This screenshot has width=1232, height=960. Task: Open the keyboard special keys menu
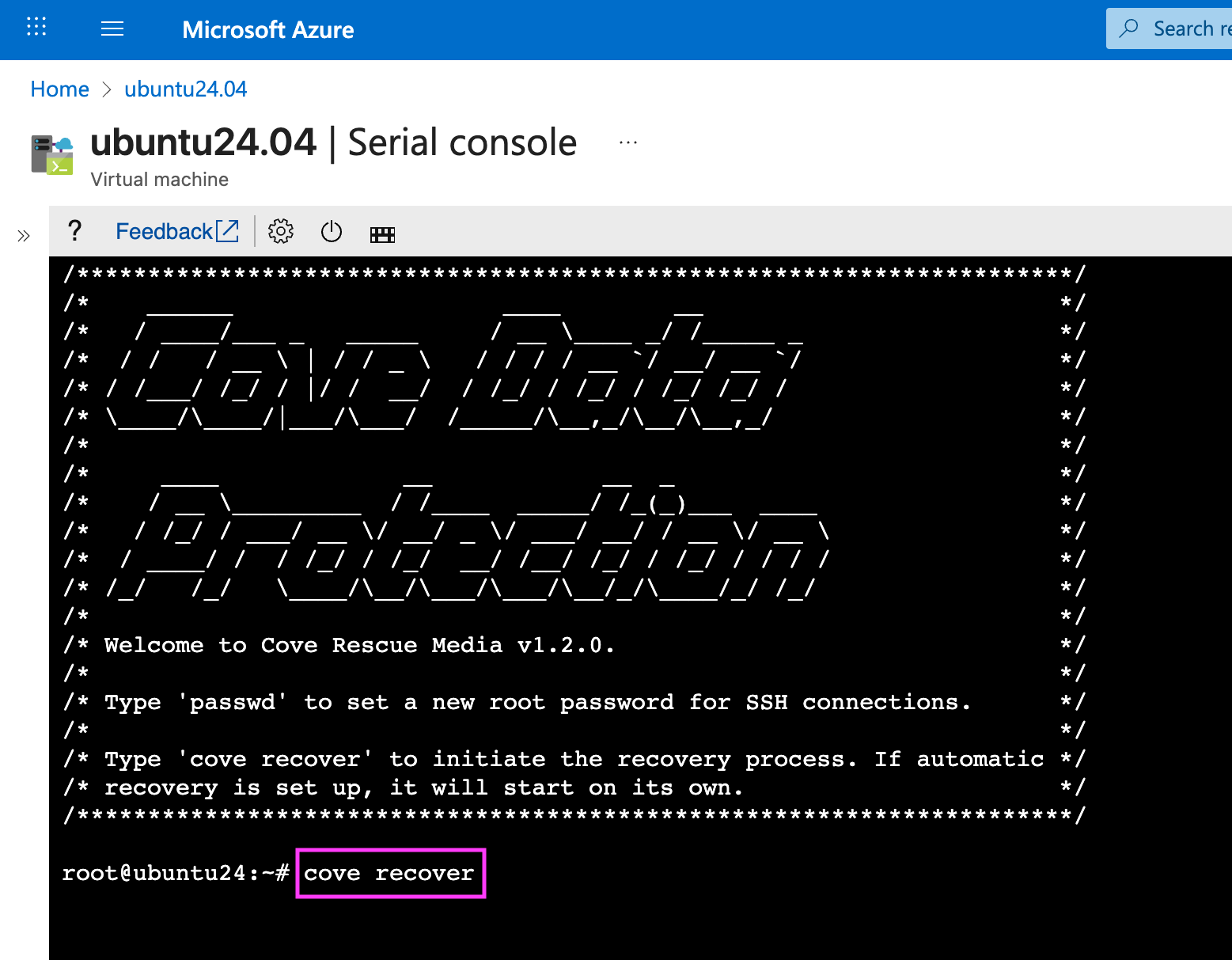click(x=382, y=234)
